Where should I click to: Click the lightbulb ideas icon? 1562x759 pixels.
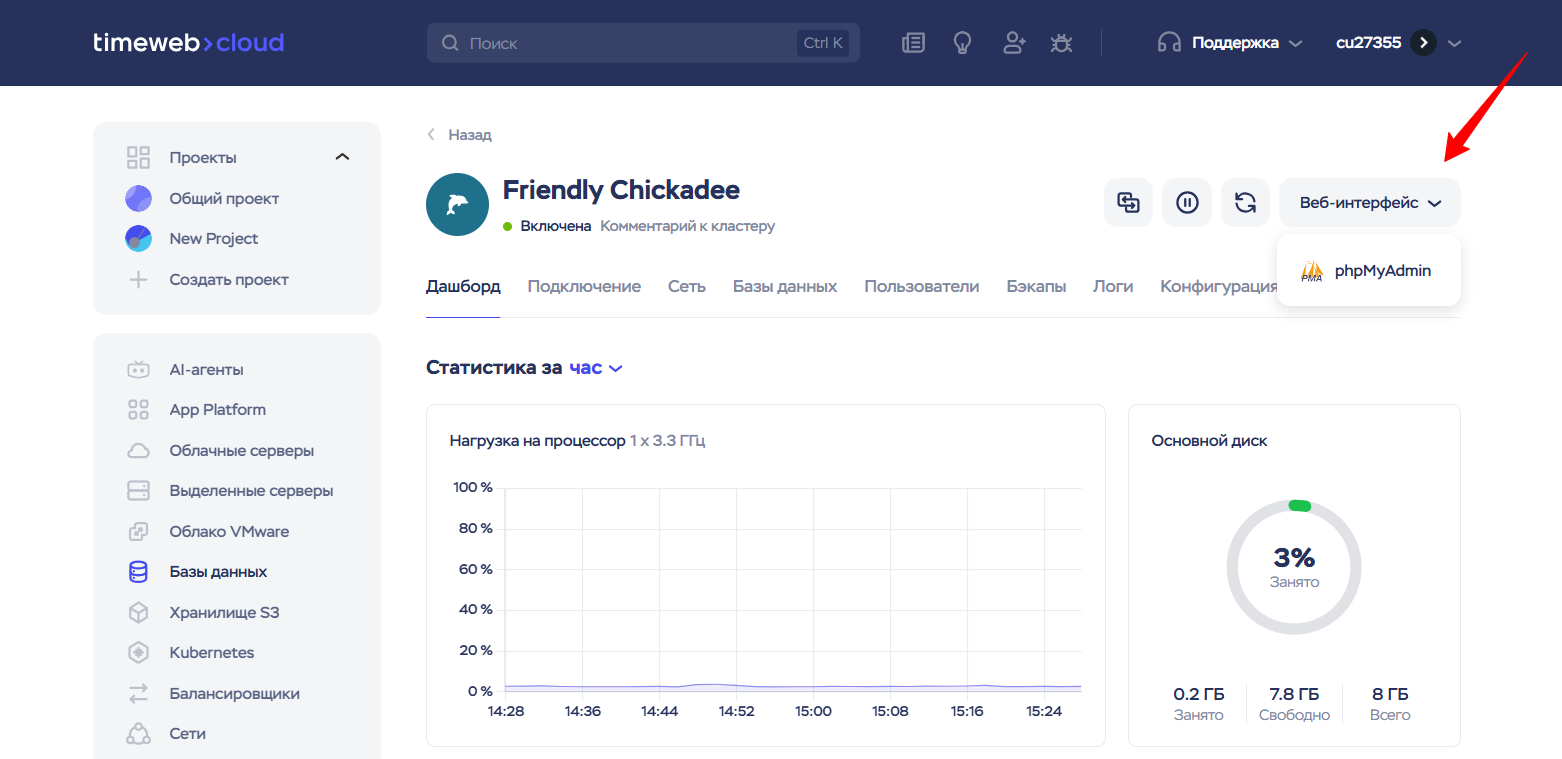click(962, 43)
